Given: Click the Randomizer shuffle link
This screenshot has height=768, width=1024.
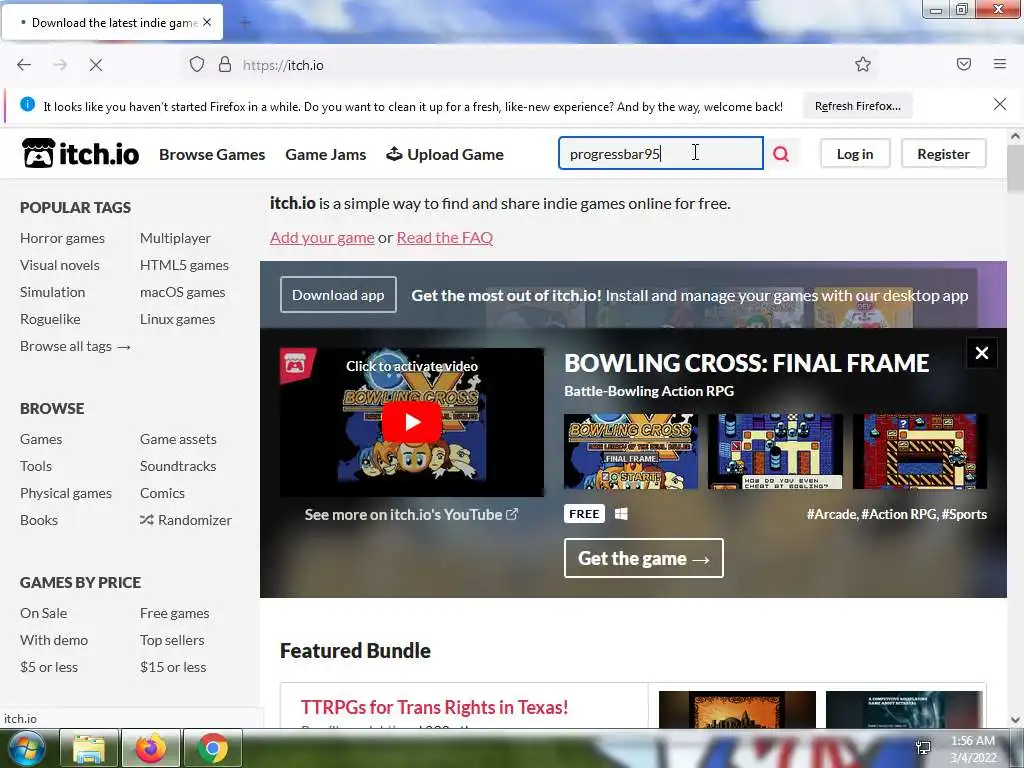Looking at the screenshot, I should 186,520.
